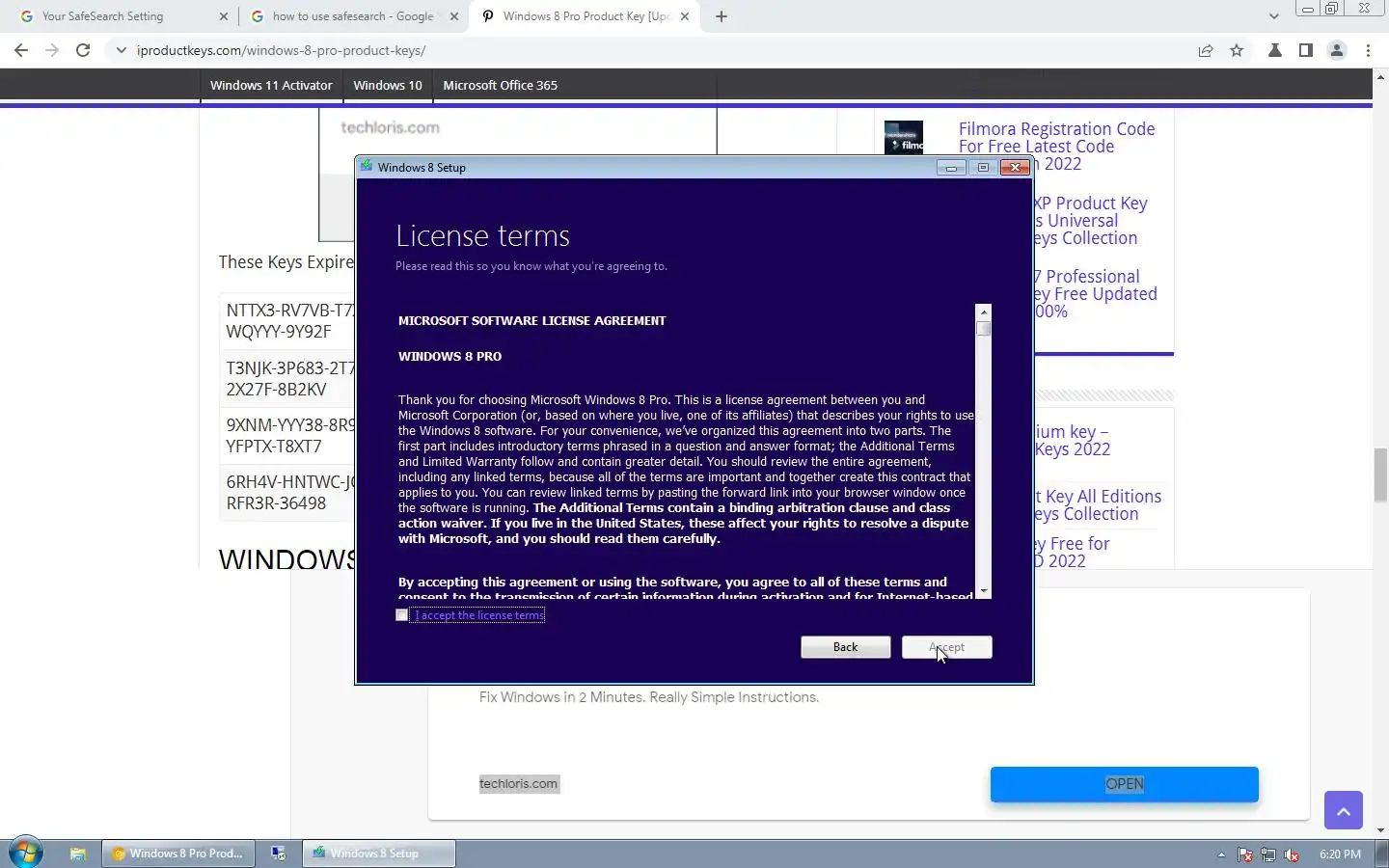Click the Chrome forward navigation arrow

52,50
